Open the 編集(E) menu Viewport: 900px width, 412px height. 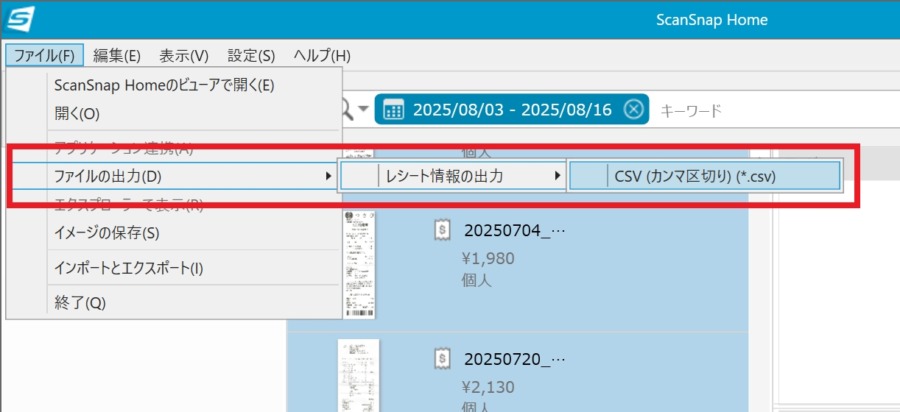[117, 56]
